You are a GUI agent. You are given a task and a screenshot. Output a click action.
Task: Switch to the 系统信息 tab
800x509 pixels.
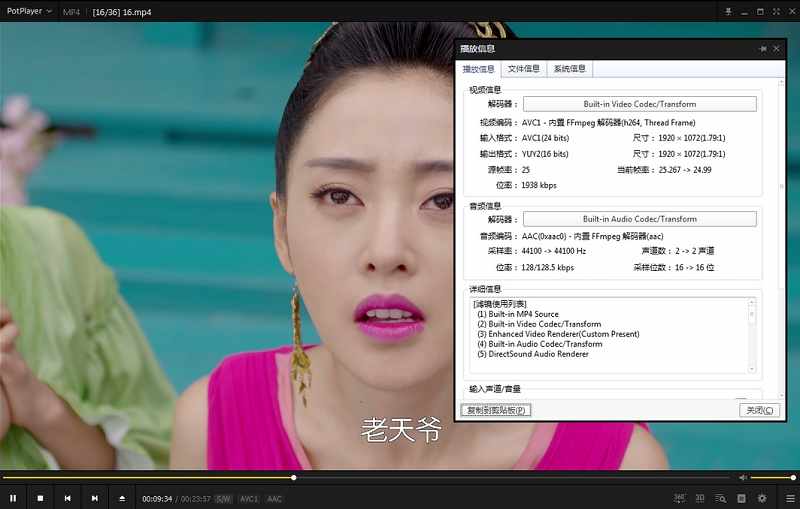[570, 69]
